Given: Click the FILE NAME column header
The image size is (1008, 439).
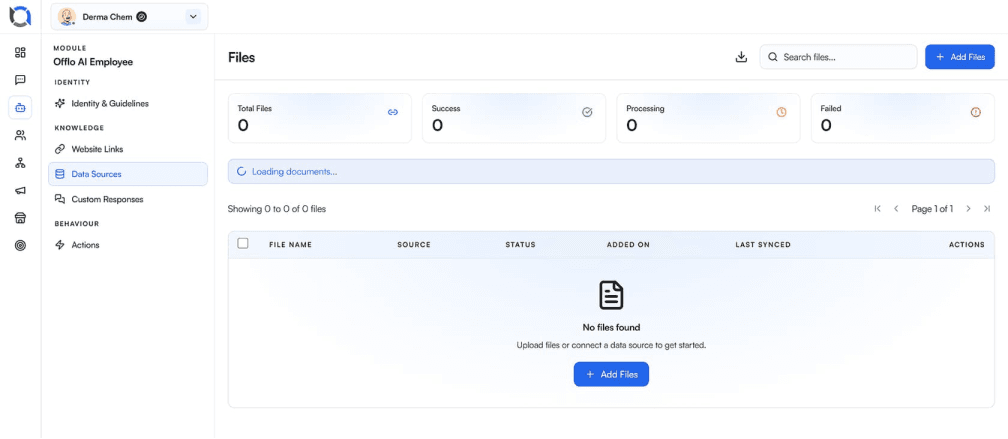Looking at the screenshot, I should pos(291,245).
